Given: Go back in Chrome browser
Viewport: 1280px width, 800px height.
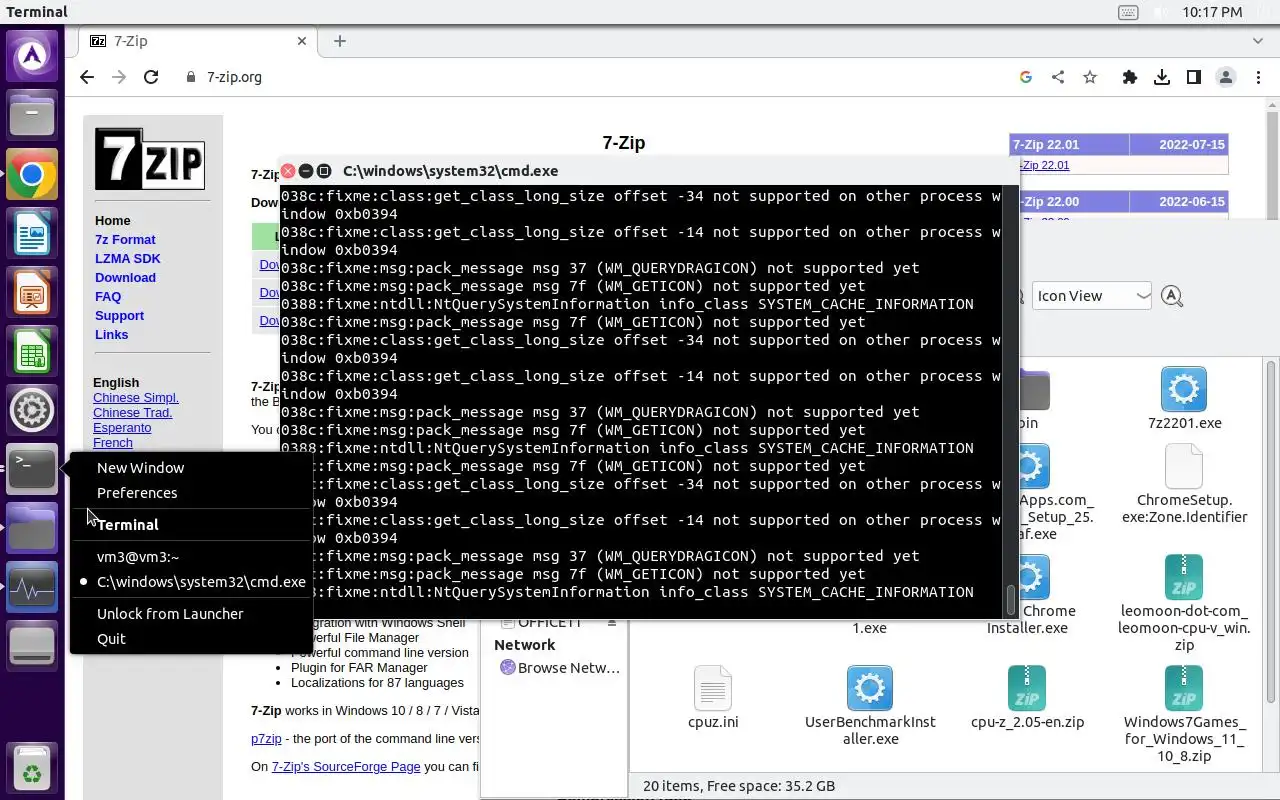Looking at the screenshot, I should click(x=87, y=77).
